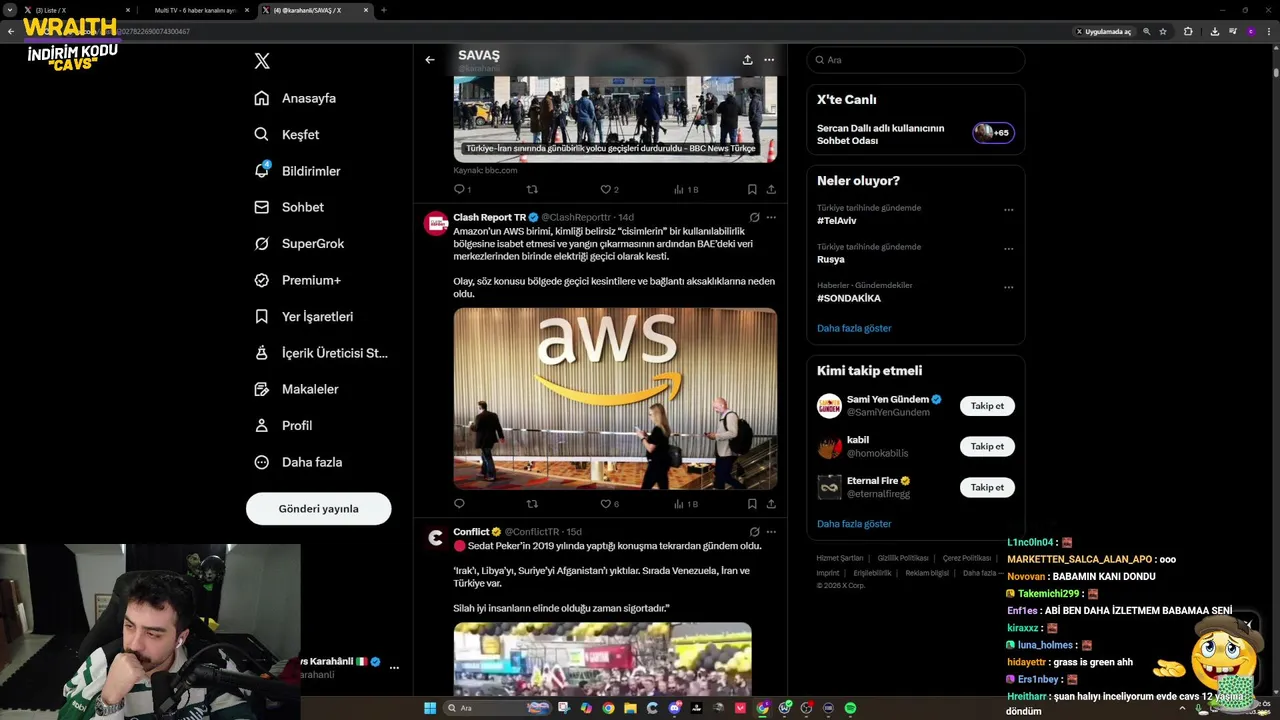Bookmark the Clash Report AWS post
This screenshot has width=1280, height=720.
tap(752, 504)
